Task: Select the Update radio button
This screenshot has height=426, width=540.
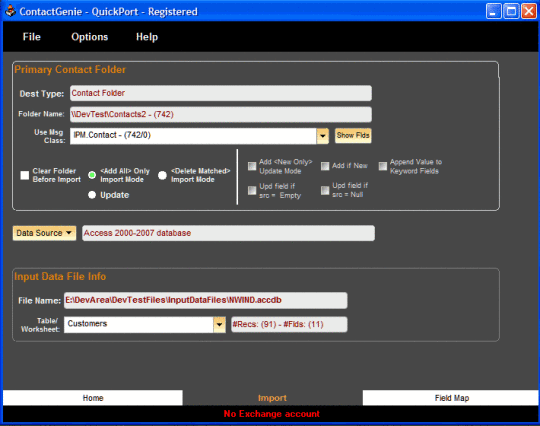Action: click(x=92, y=195)
